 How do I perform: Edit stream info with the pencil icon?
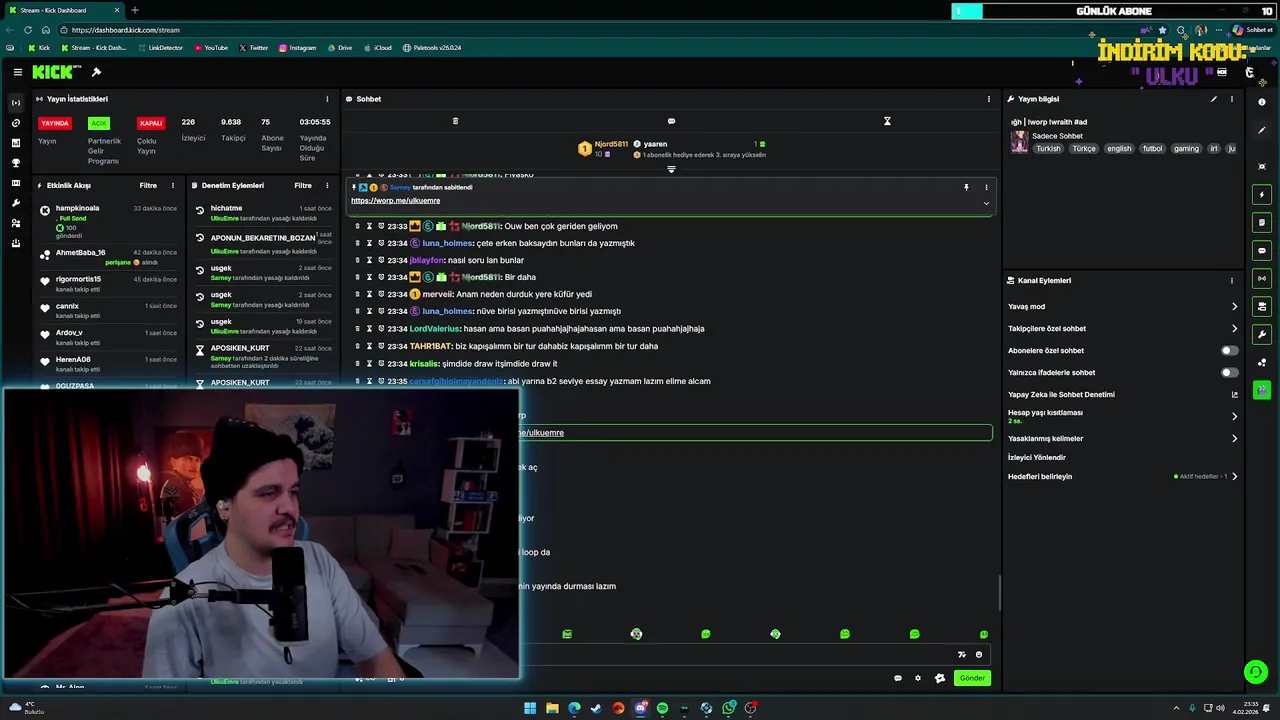coord(1214,99)
